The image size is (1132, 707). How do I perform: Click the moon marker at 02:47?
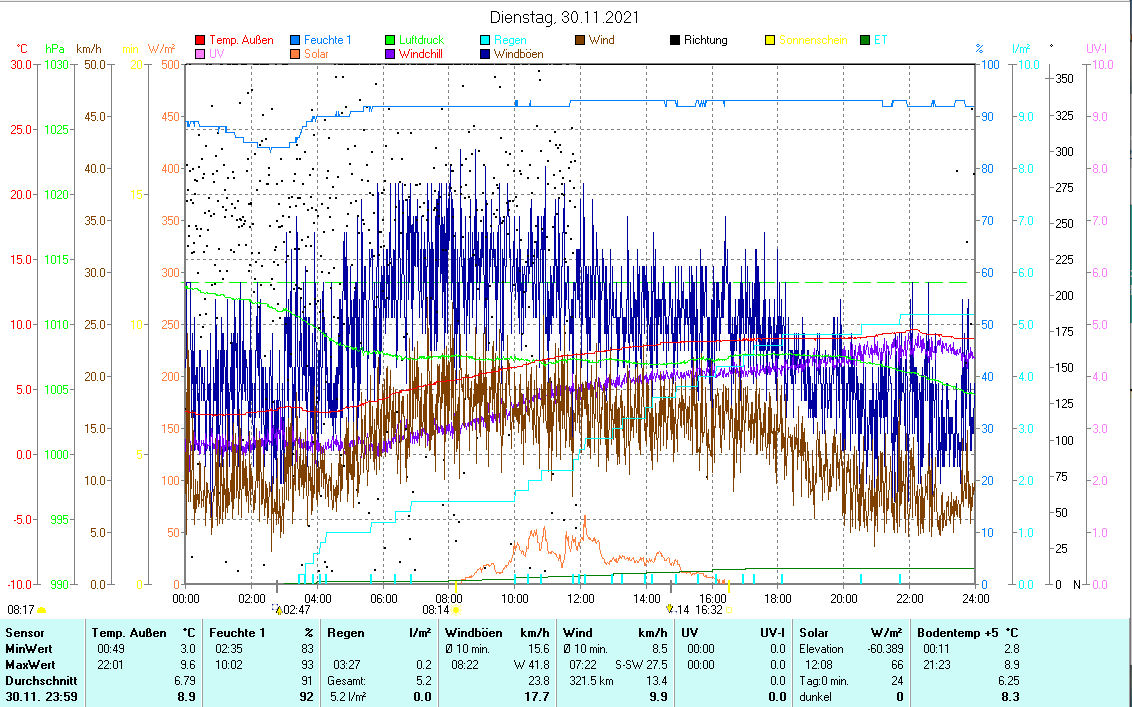coord(277,608)
